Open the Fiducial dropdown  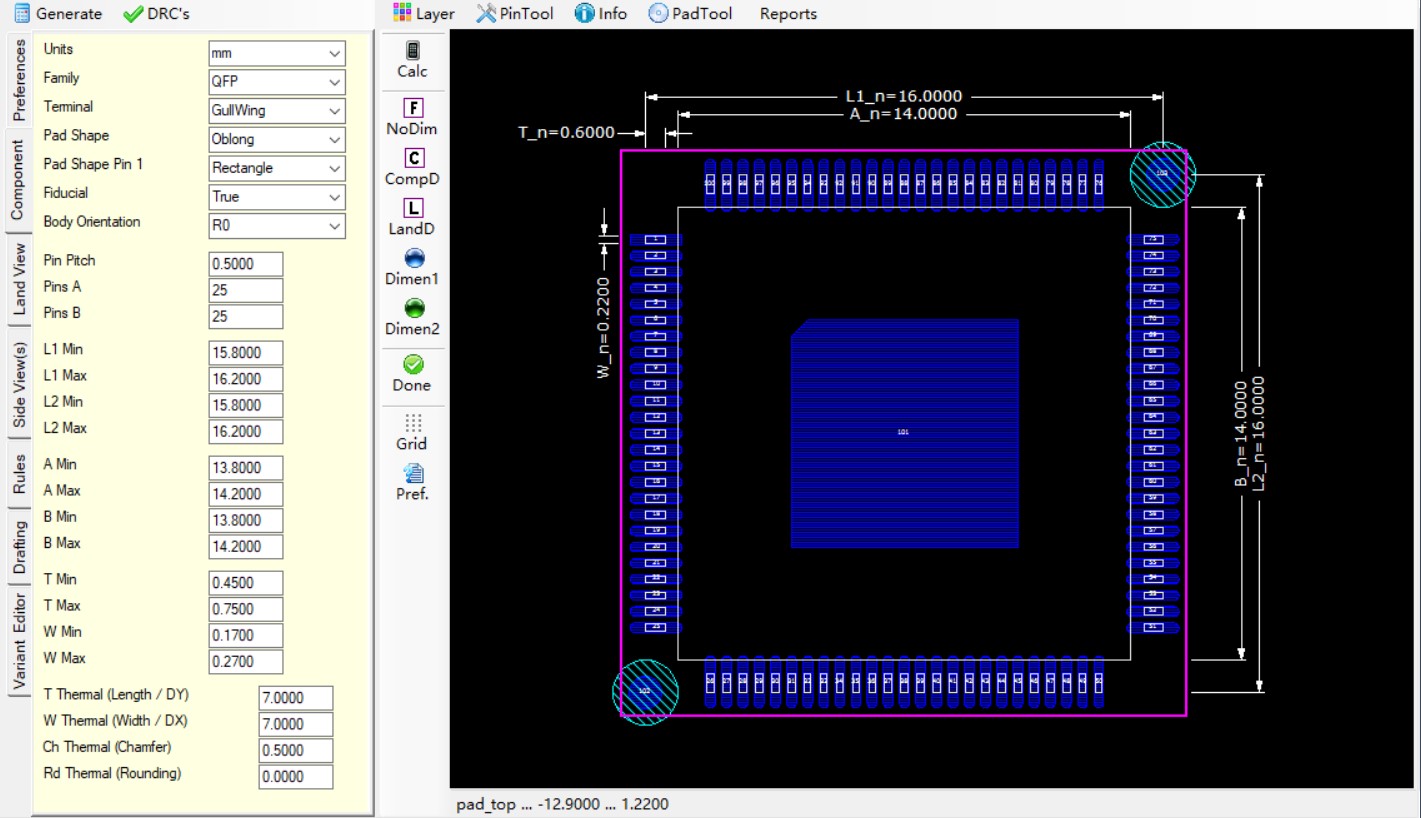[x=276, y=196]
